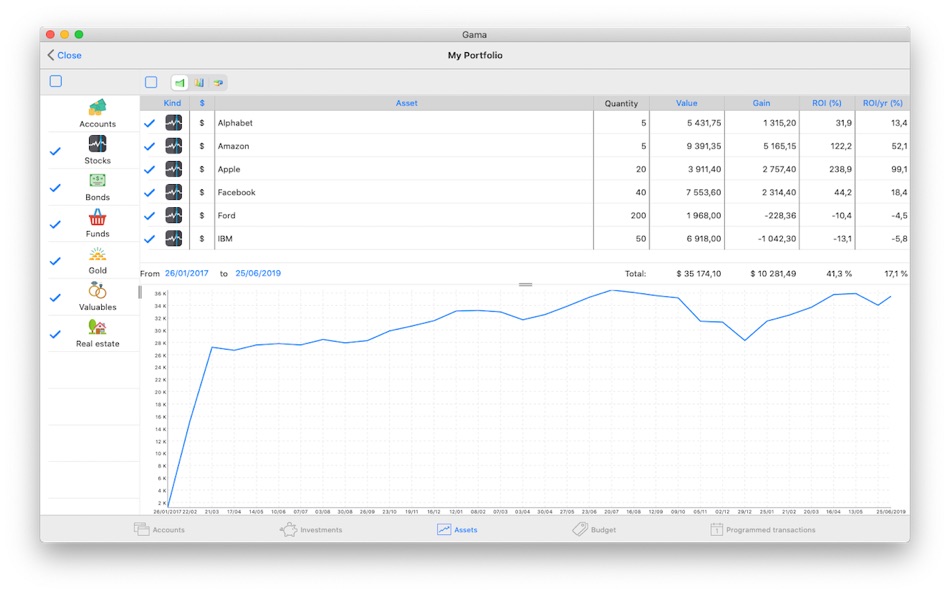Select the Alphabet asset name
950x594 pixels.
[x=235, y=123]
